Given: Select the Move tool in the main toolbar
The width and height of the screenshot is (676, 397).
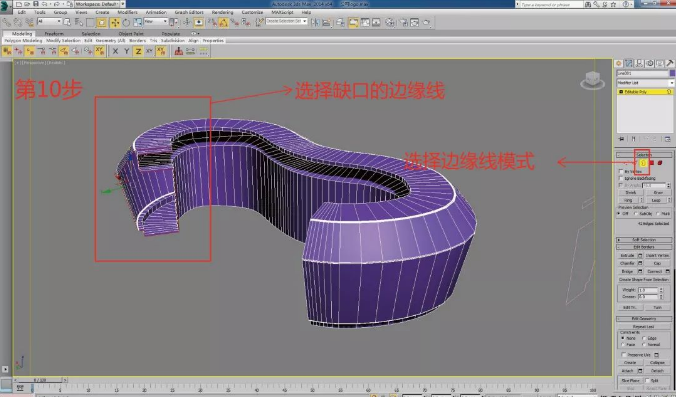Looking at the screenshot, I should pos(115,22).
